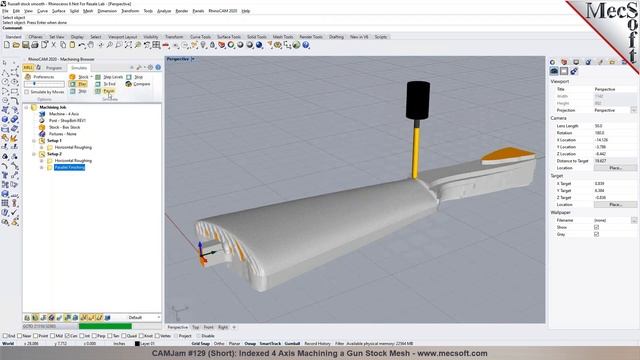640x360 pixels.
Task: Switch to the Program tab
Action: pos(54,68)
